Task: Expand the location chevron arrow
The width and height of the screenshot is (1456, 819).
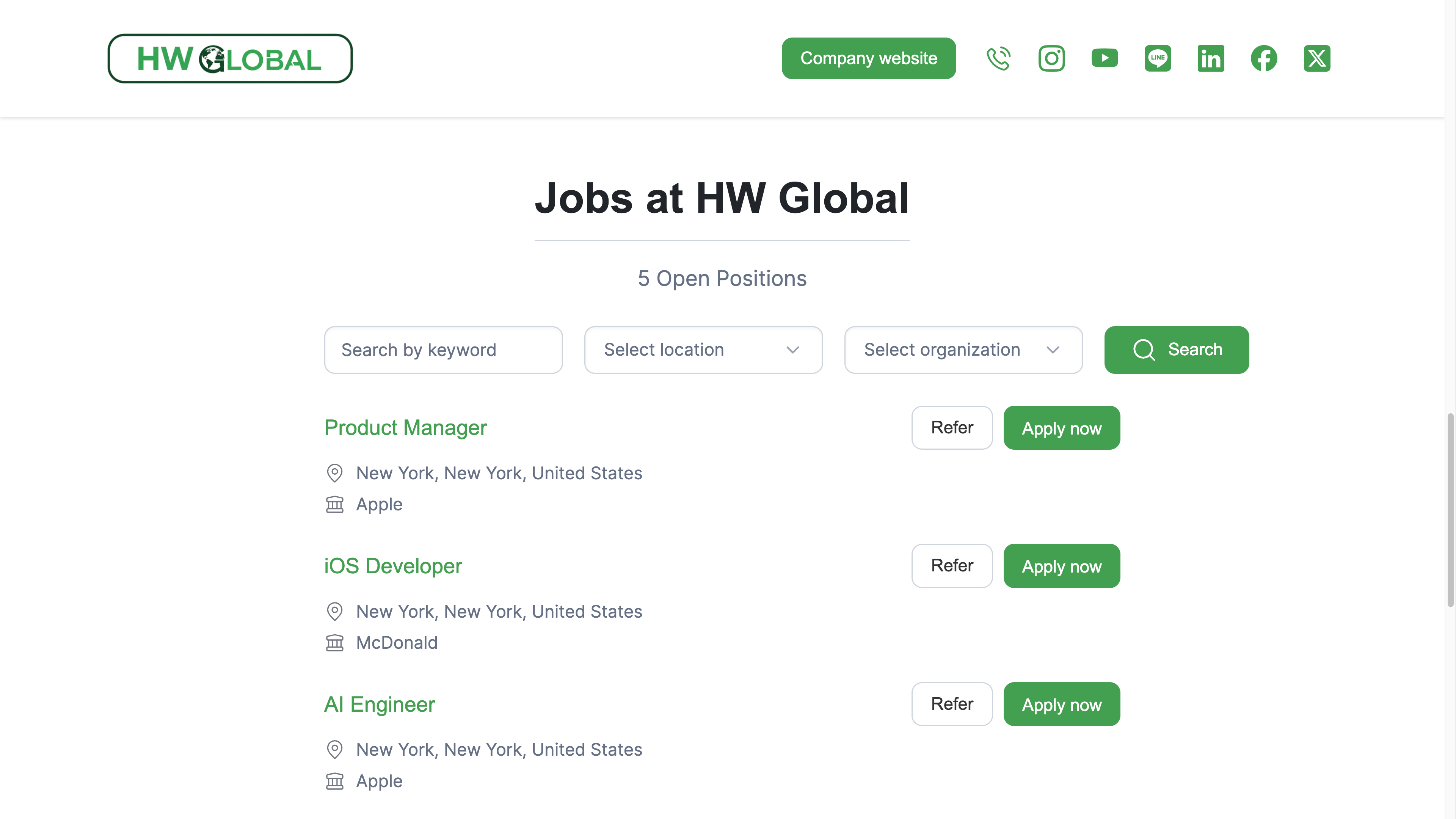Action: pos(793,350)
